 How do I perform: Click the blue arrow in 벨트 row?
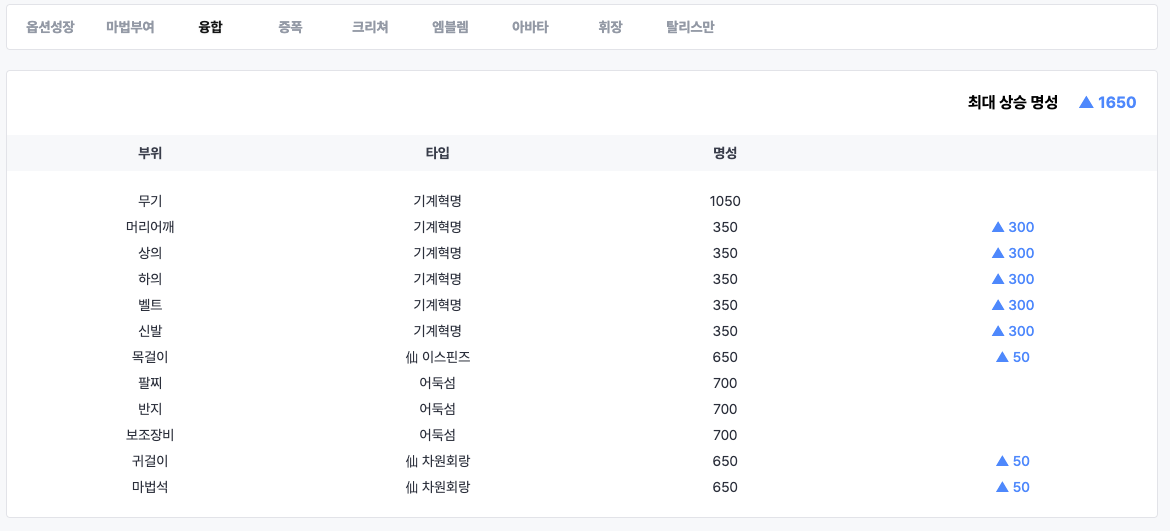(x=997, y=305)
